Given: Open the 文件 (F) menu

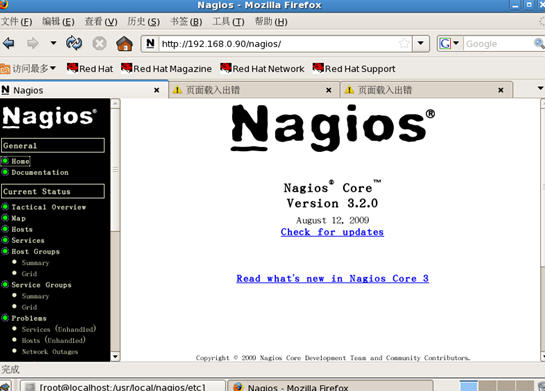Looking at the screenshot, I should pyautogui.click(x=17, y=22).
